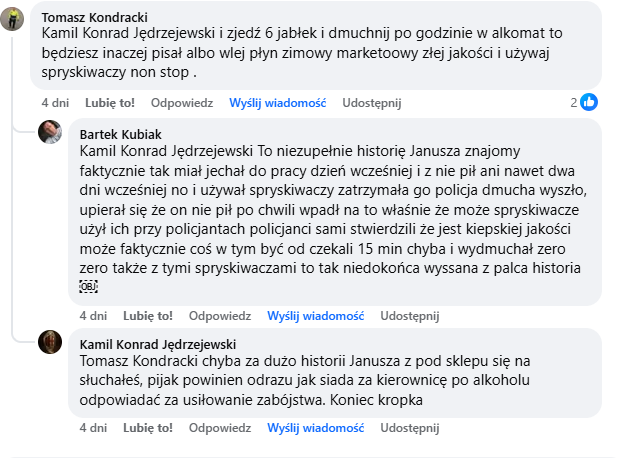623x458 pixels.
Task: Click the blue thumbs-up reaction icon on Tomasz's comment
Action: (590, 102)
